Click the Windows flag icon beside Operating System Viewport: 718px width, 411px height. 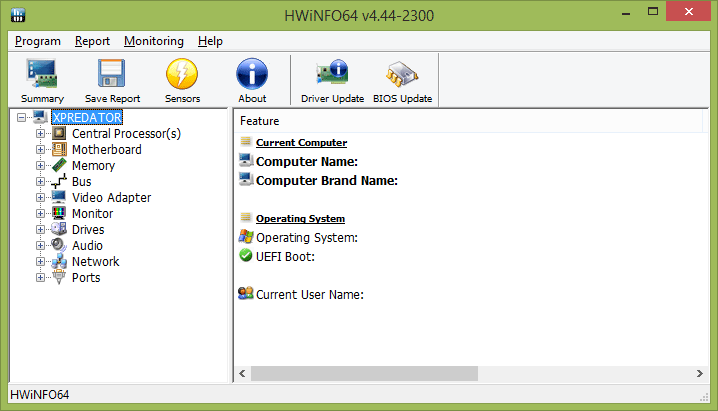point(246,237)
